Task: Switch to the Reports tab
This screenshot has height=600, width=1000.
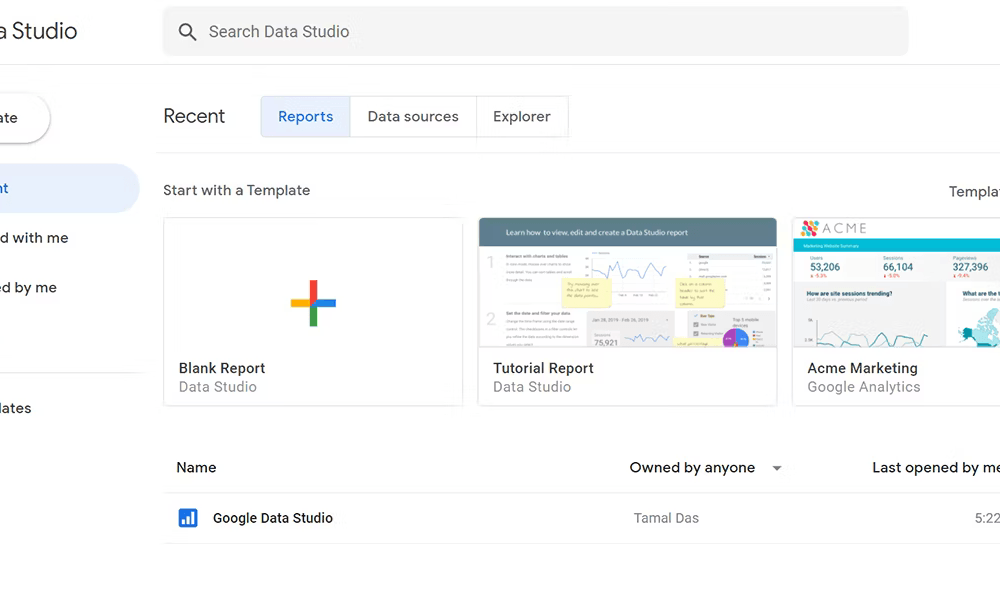Action: (x=305, y=117)
